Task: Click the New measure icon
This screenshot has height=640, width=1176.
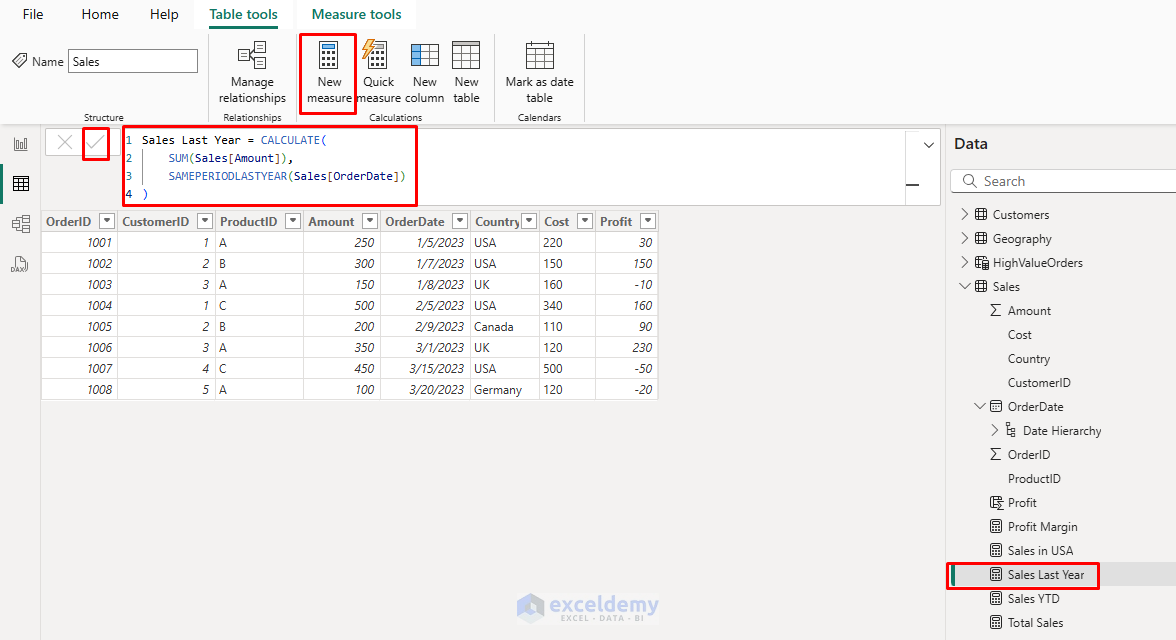Action: click(328, 56)
